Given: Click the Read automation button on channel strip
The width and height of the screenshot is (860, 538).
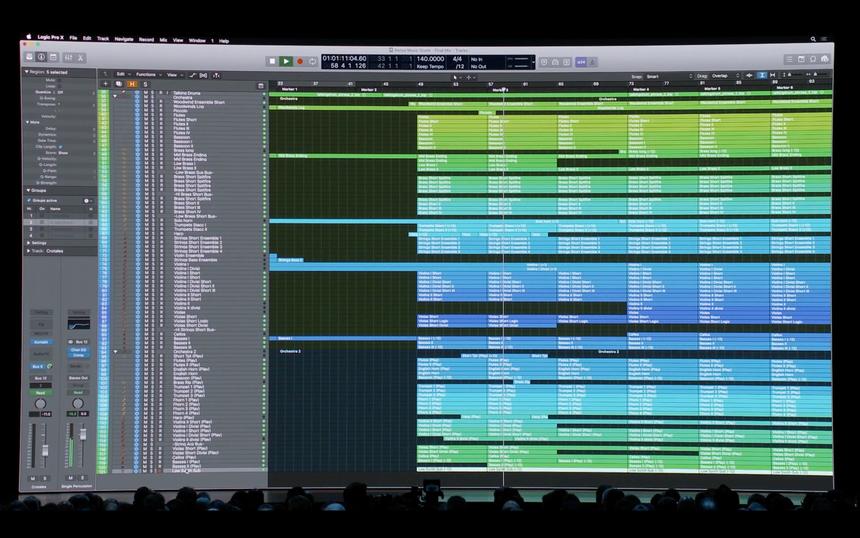Looking at the screenshot, I should point(41,392).
